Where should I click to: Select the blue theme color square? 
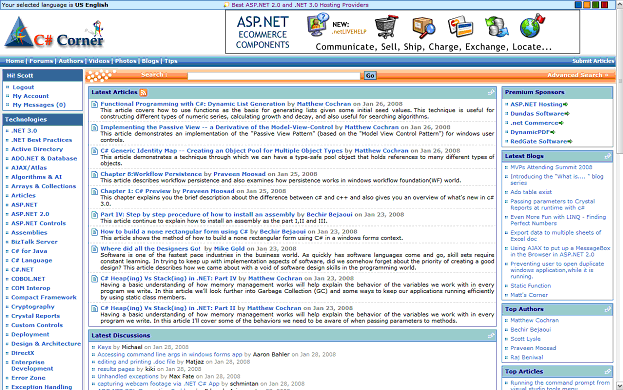point(578,5)
